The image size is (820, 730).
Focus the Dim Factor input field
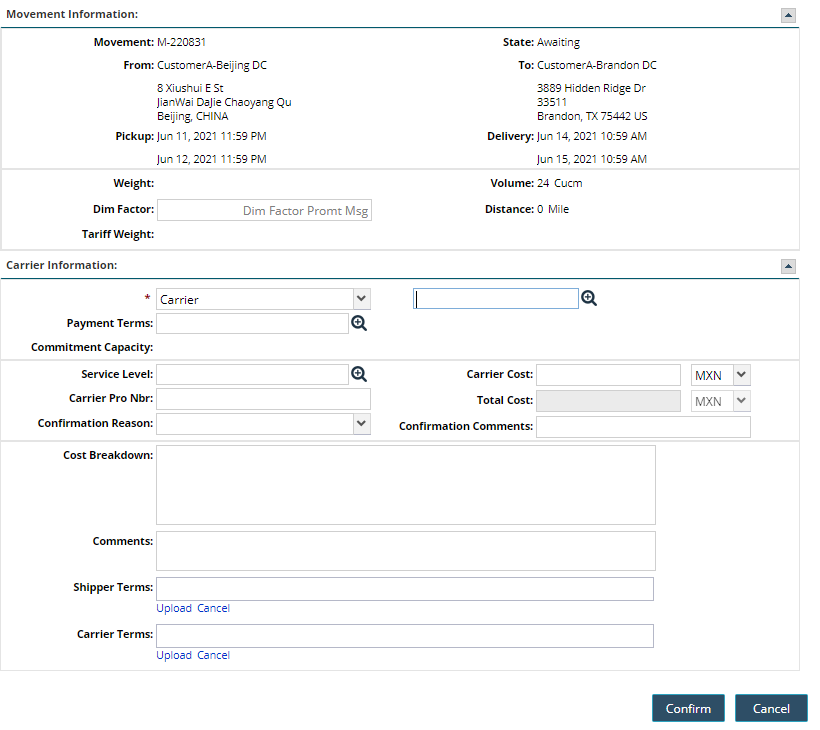tap(264, 210)
